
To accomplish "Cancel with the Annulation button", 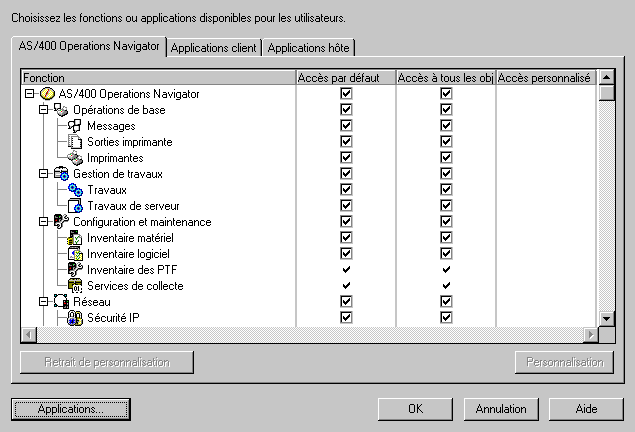I will click(501, 409).
